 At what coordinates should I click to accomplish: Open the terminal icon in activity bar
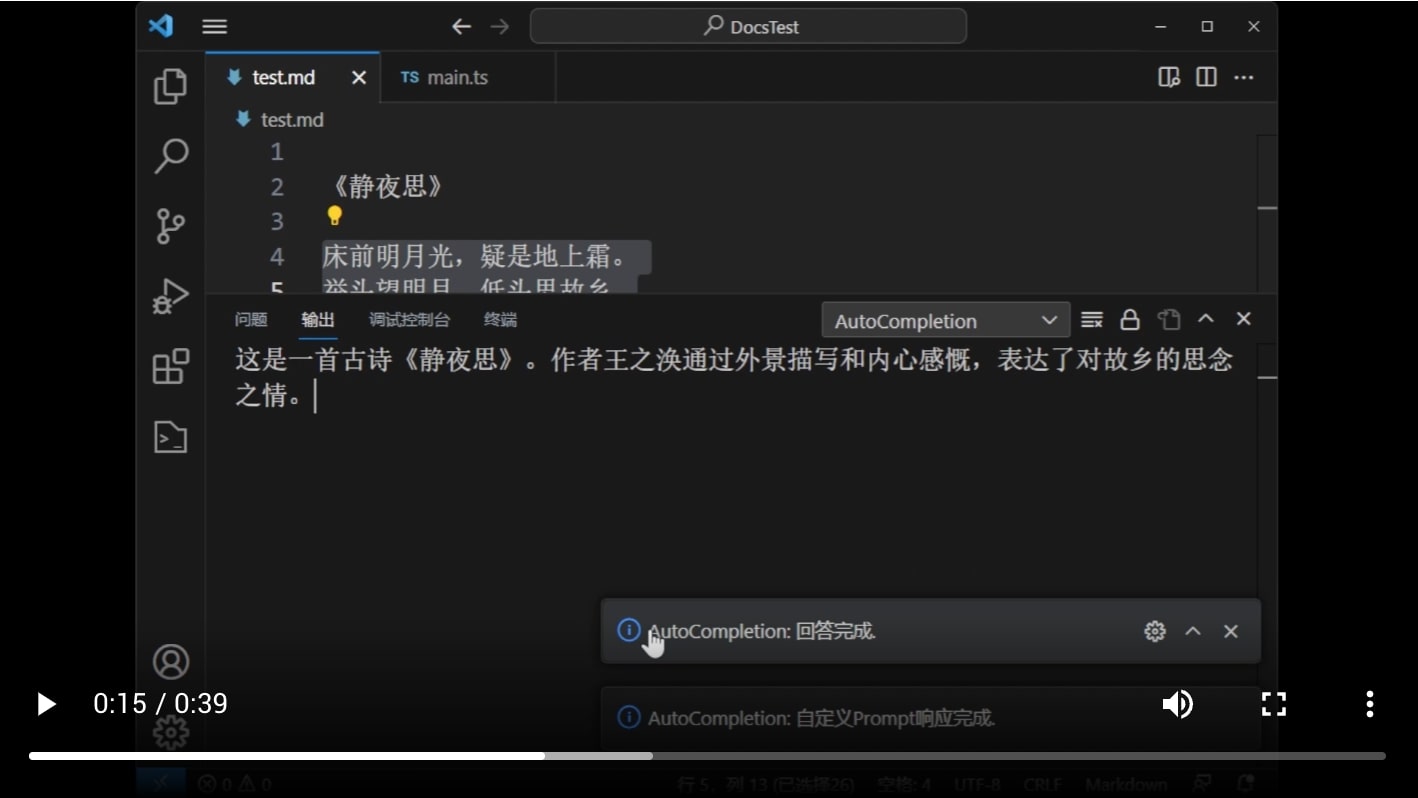(x=170, y=437)
